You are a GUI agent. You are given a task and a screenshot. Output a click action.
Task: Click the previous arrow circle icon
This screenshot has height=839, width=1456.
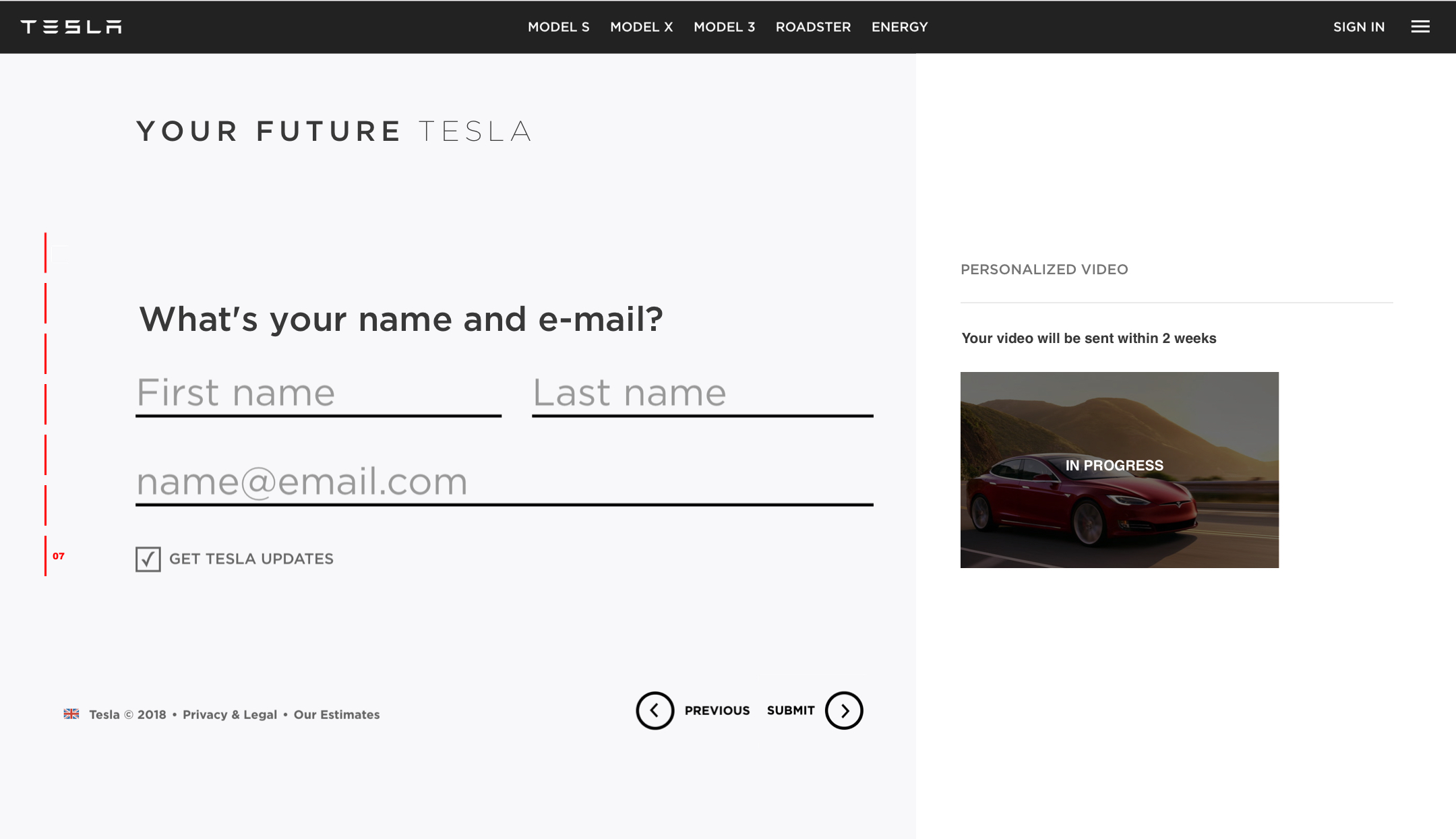pos(655,710)
